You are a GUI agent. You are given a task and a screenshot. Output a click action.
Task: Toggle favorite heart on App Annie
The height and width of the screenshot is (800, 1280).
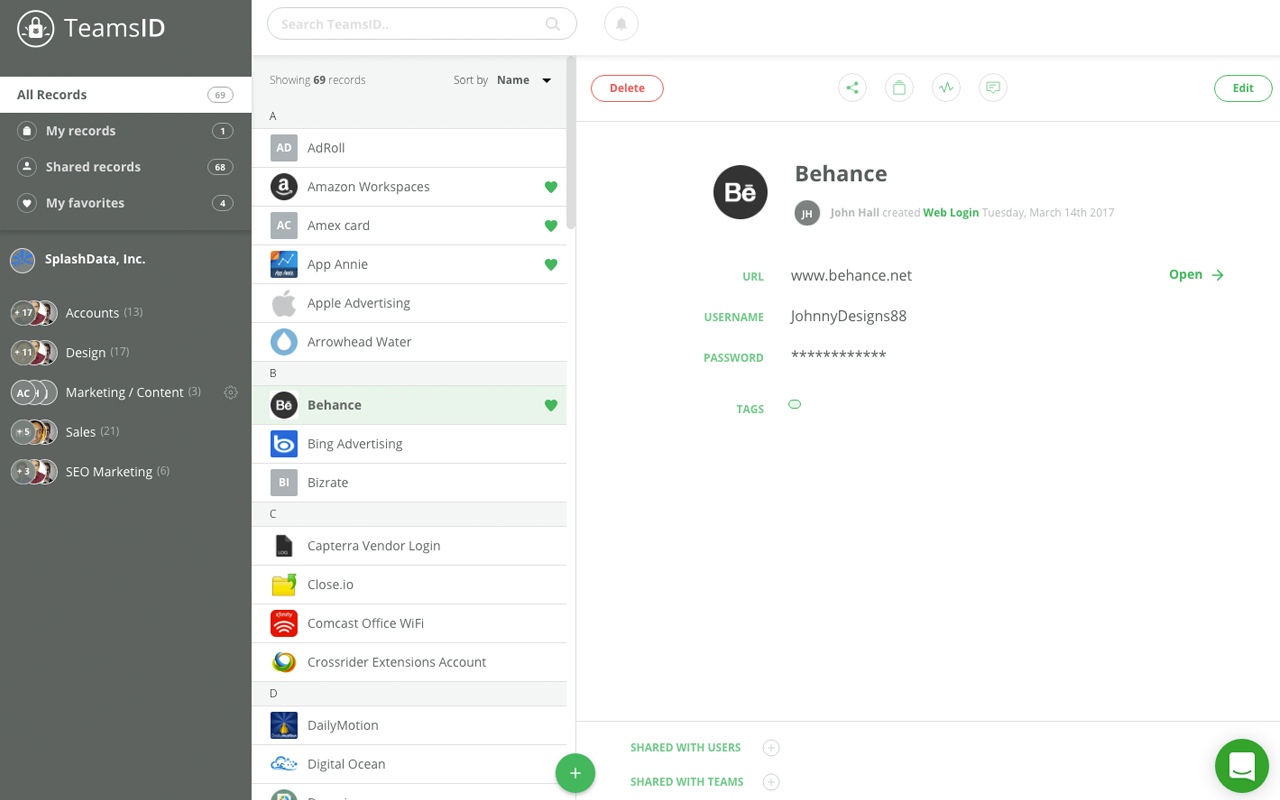pos(550,265)
